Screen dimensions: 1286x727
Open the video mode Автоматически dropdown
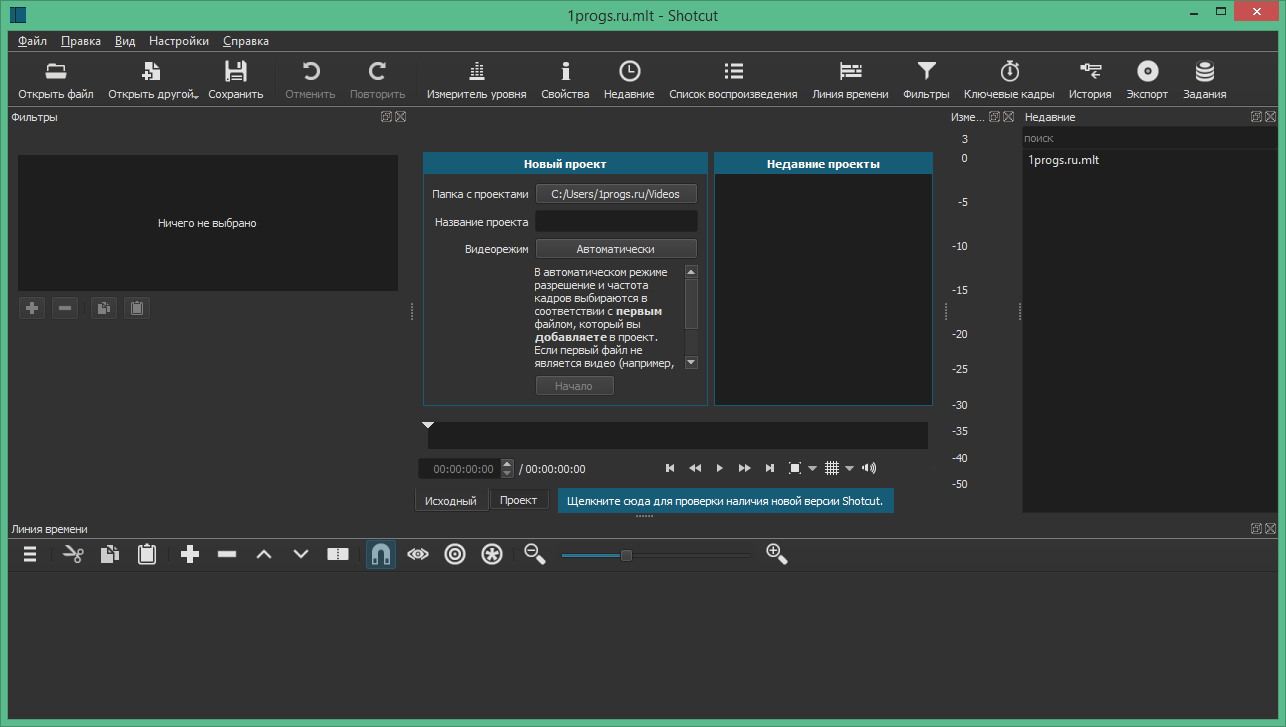pos(616,249)
